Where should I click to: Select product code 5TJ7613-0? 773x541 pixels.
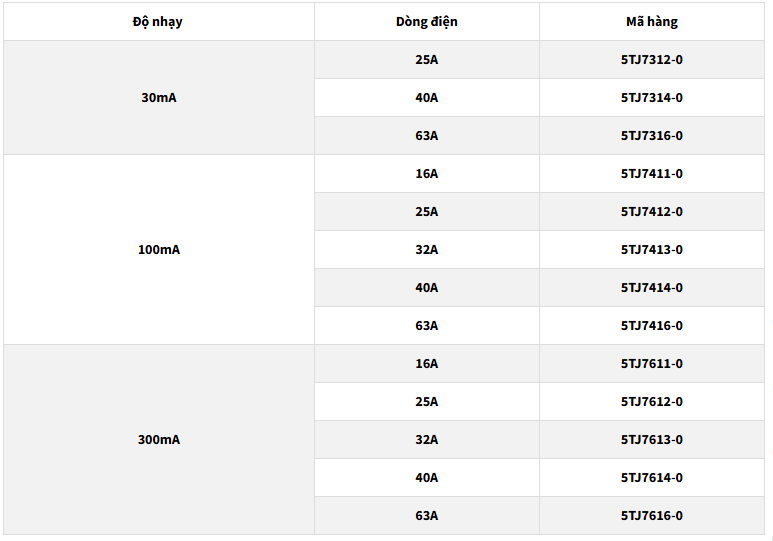[x=651, y=440]
